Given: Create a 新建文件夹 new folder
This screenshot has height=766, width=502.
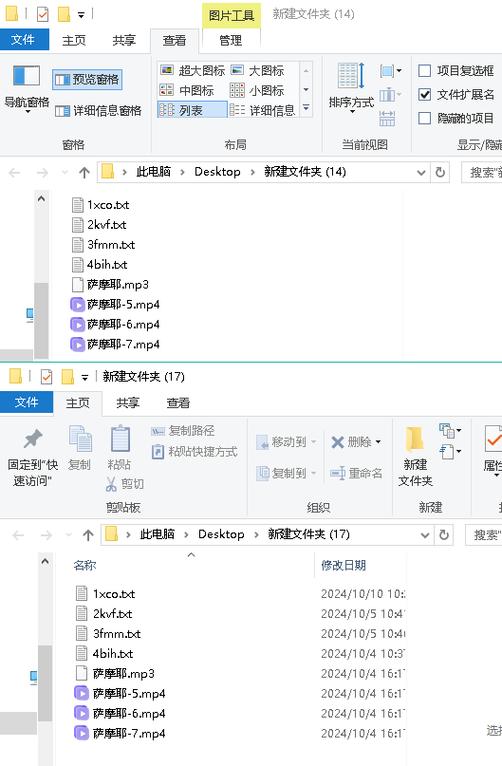Looking at the screenshot, I should (x=415, y=456).
